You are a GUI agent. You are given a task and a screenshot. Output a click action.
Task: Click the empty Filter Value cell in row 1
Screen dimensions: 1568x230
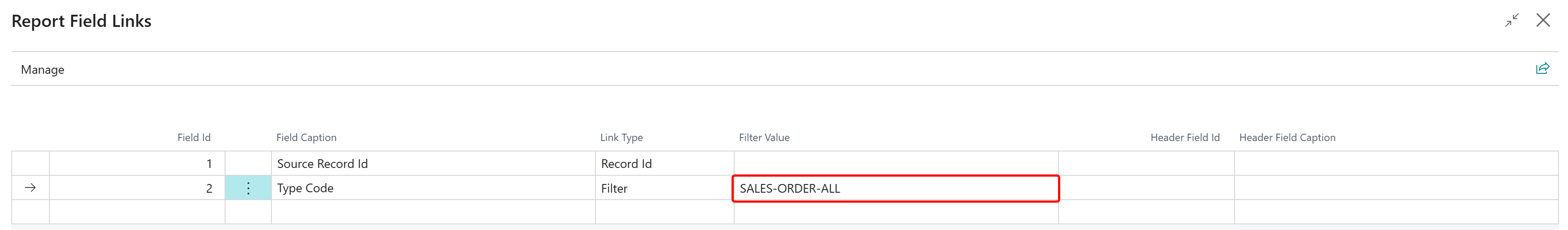coord(895,164)
